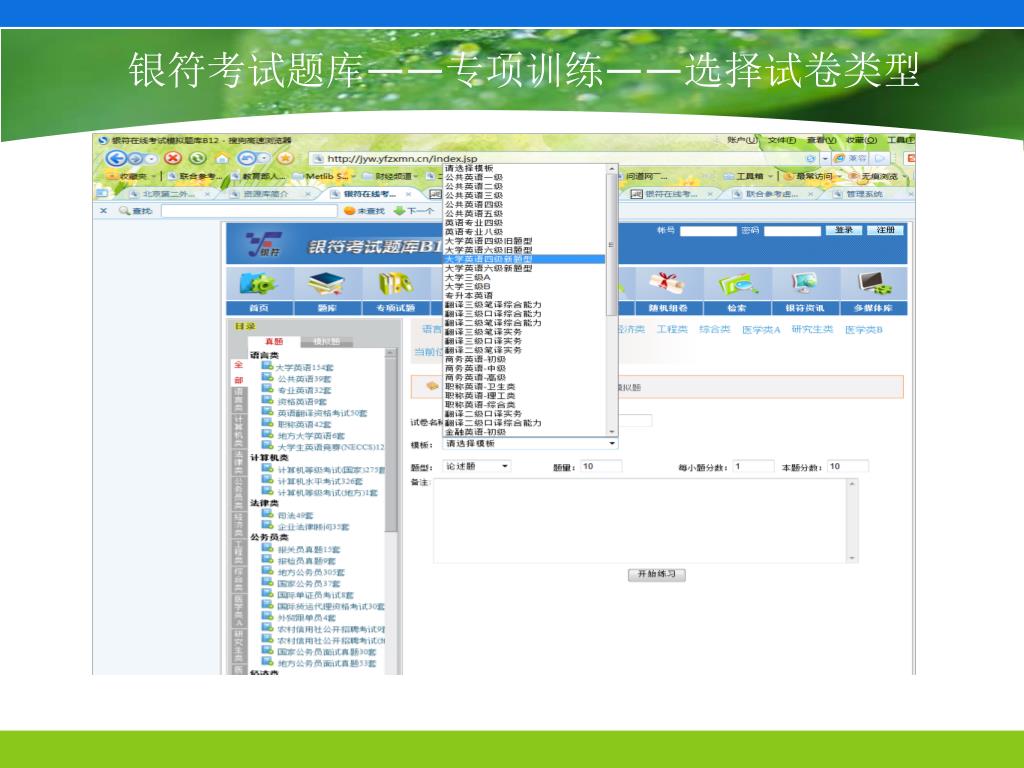
Task: Click the browser Back arrow button
Action: tap(116, 158)
